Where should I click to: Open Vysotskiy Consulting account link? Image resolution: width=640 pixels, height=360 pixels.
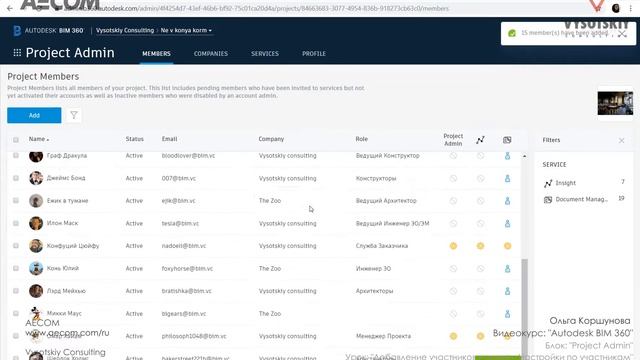click(x=125, y=30)
